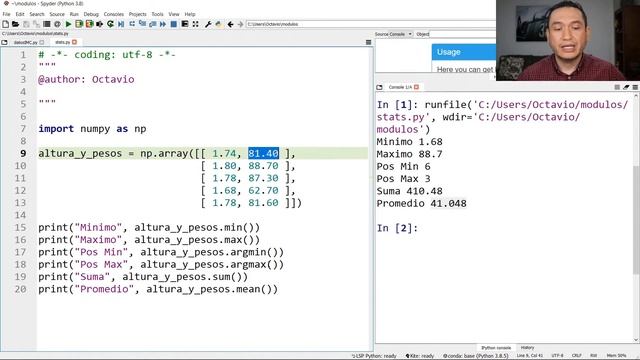The image size is (640, 360).
Task: Switch to the History bottom tab
Action: [527, 348]
